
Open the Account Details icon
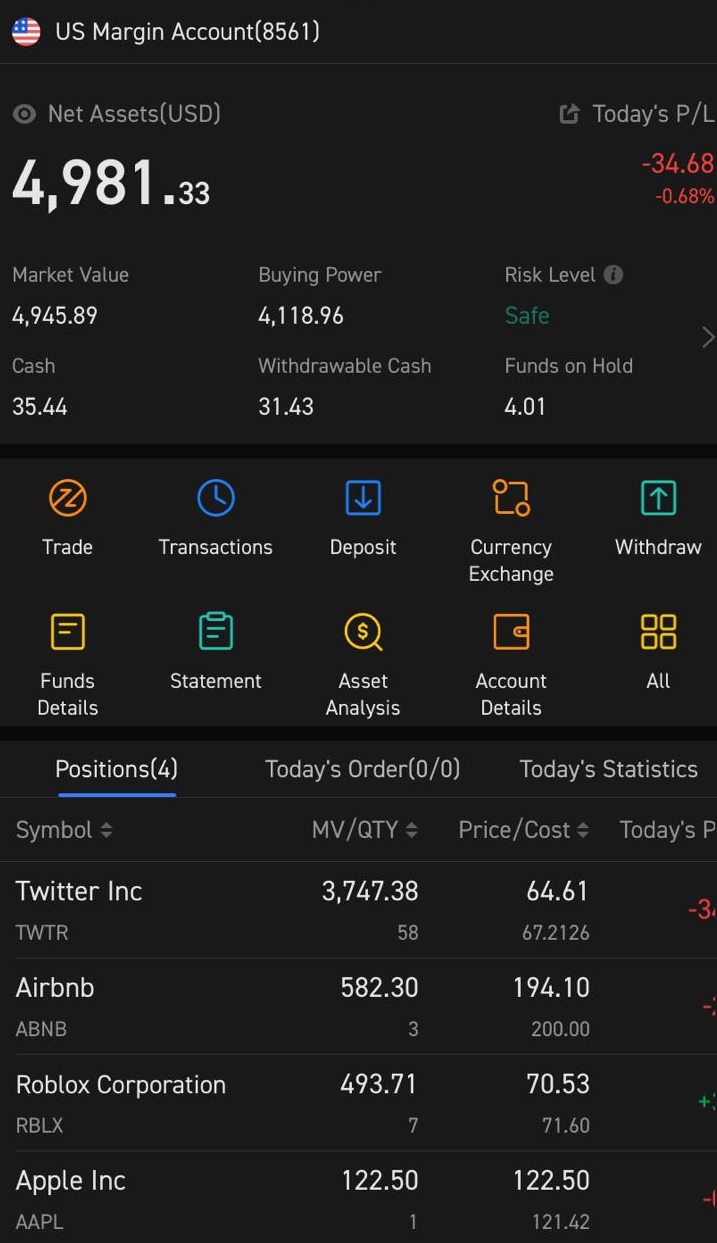tap(511, 632)
